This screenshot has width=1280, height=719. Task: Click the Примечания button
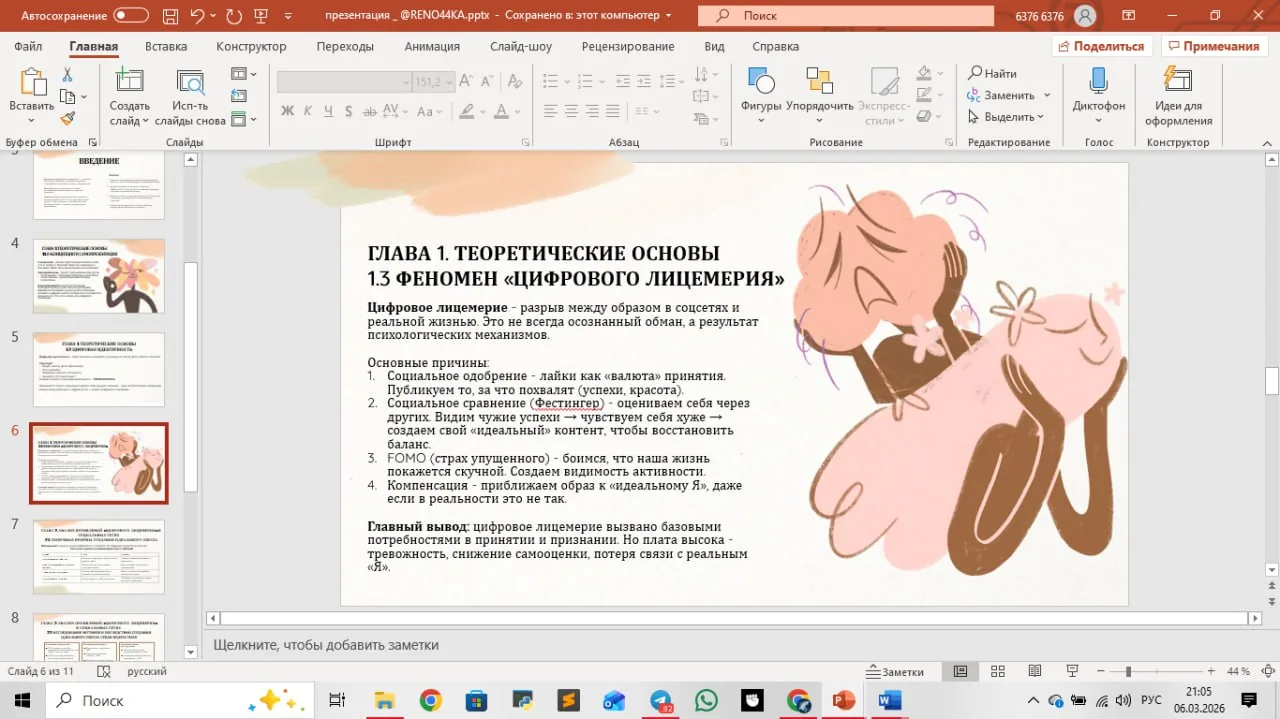1212,46
